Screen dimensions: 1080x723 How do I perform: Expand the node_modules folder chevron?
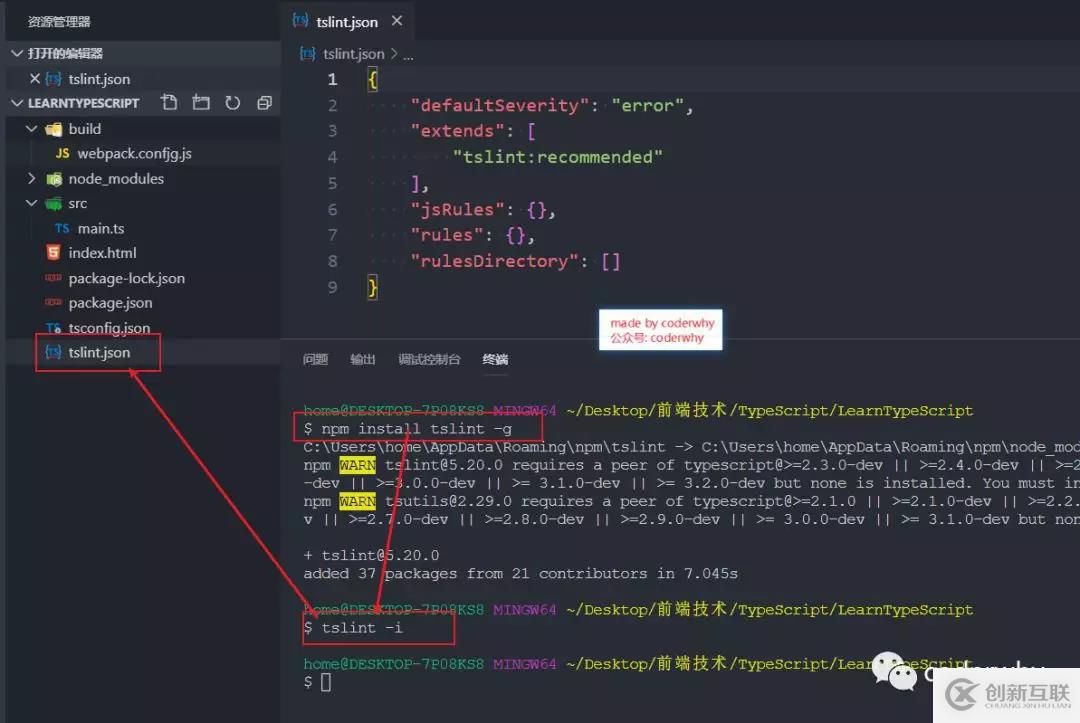[x=31, y=178]
